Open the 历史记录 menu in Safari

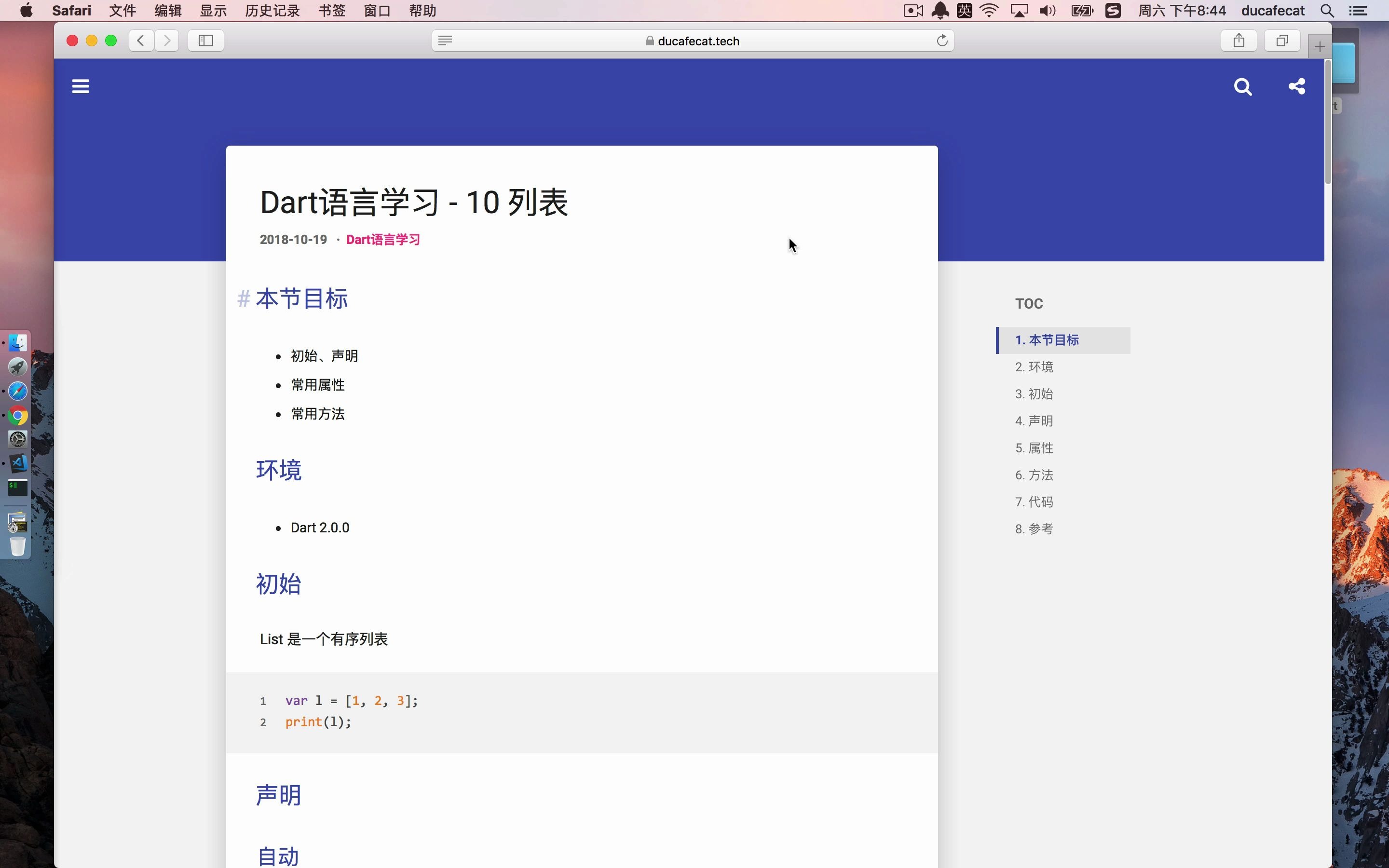[x=271, y=10]
